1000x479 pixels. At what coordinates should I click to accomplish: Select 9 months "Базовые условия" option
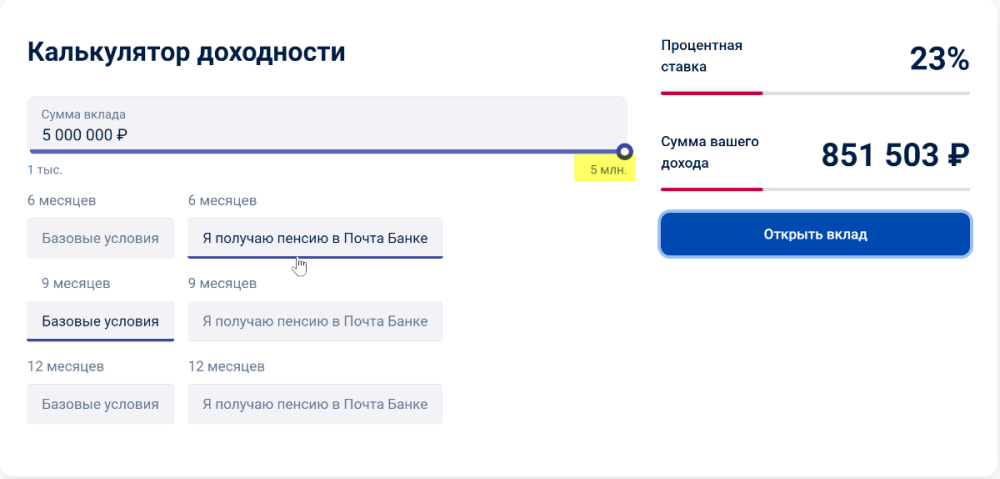click(x=100, y=321)
